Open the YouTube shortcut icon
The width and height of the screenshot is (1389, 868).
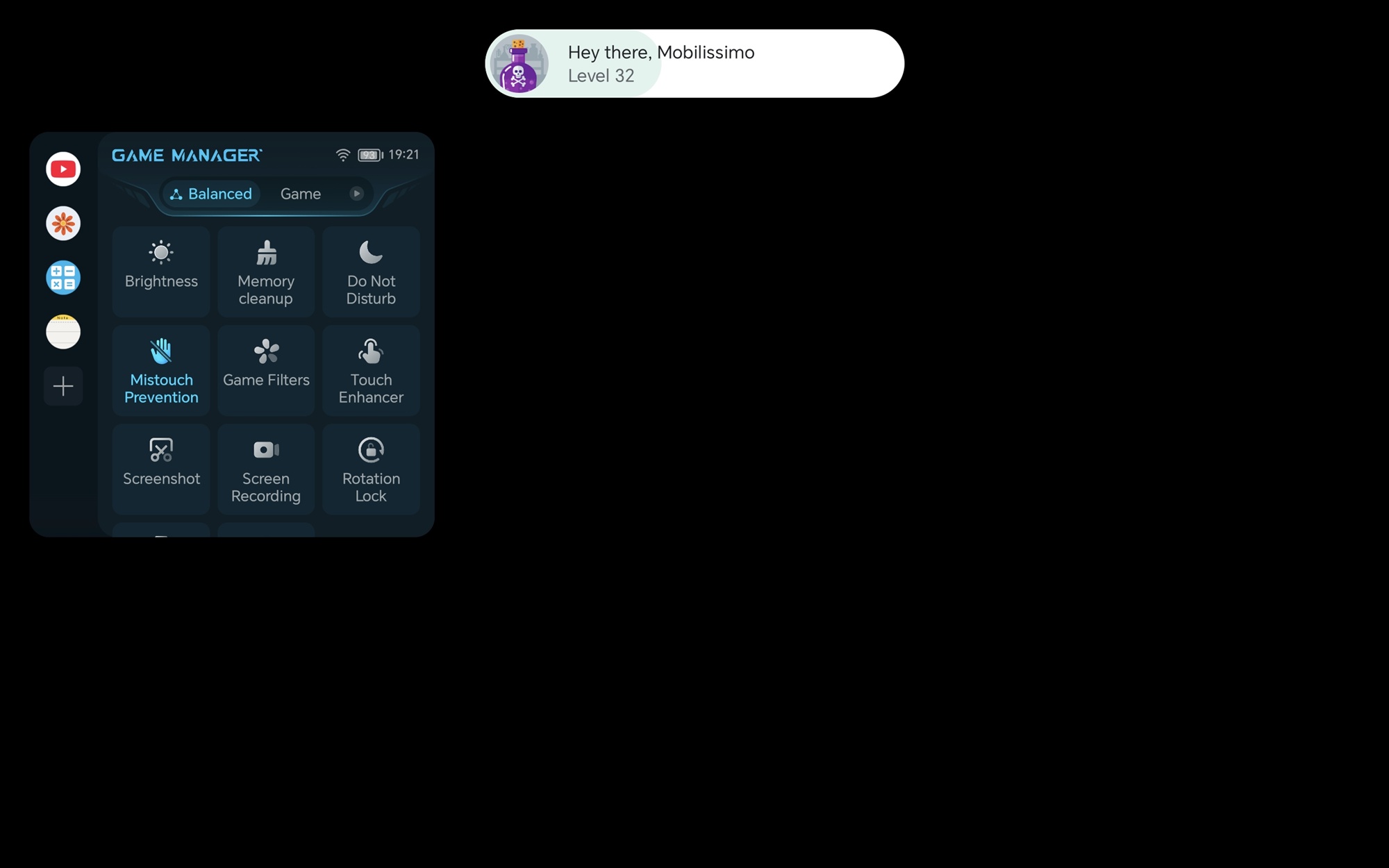pos(63,169)
